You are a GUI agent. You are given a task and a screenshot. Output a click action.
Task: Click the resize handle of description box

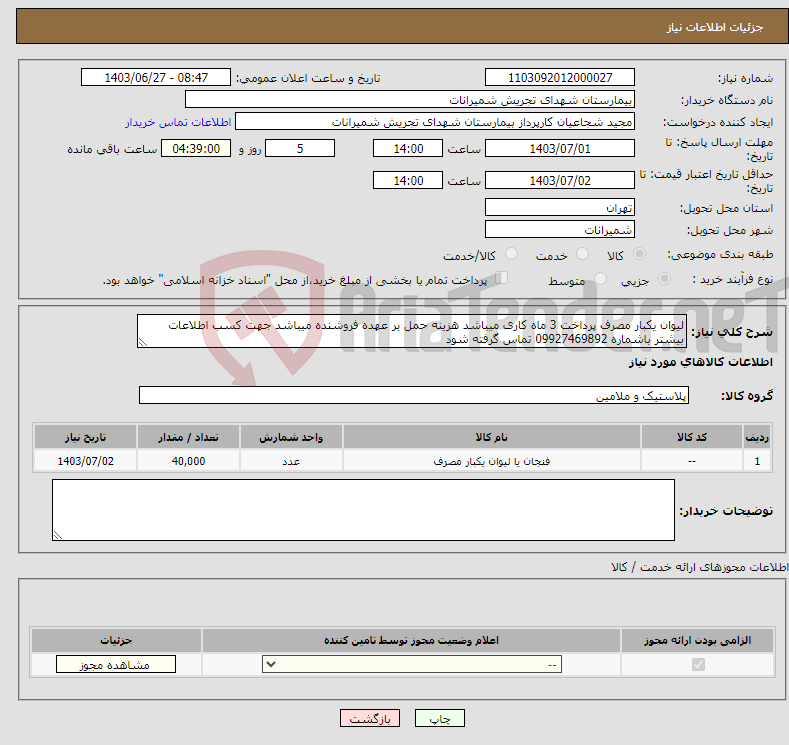142,343
